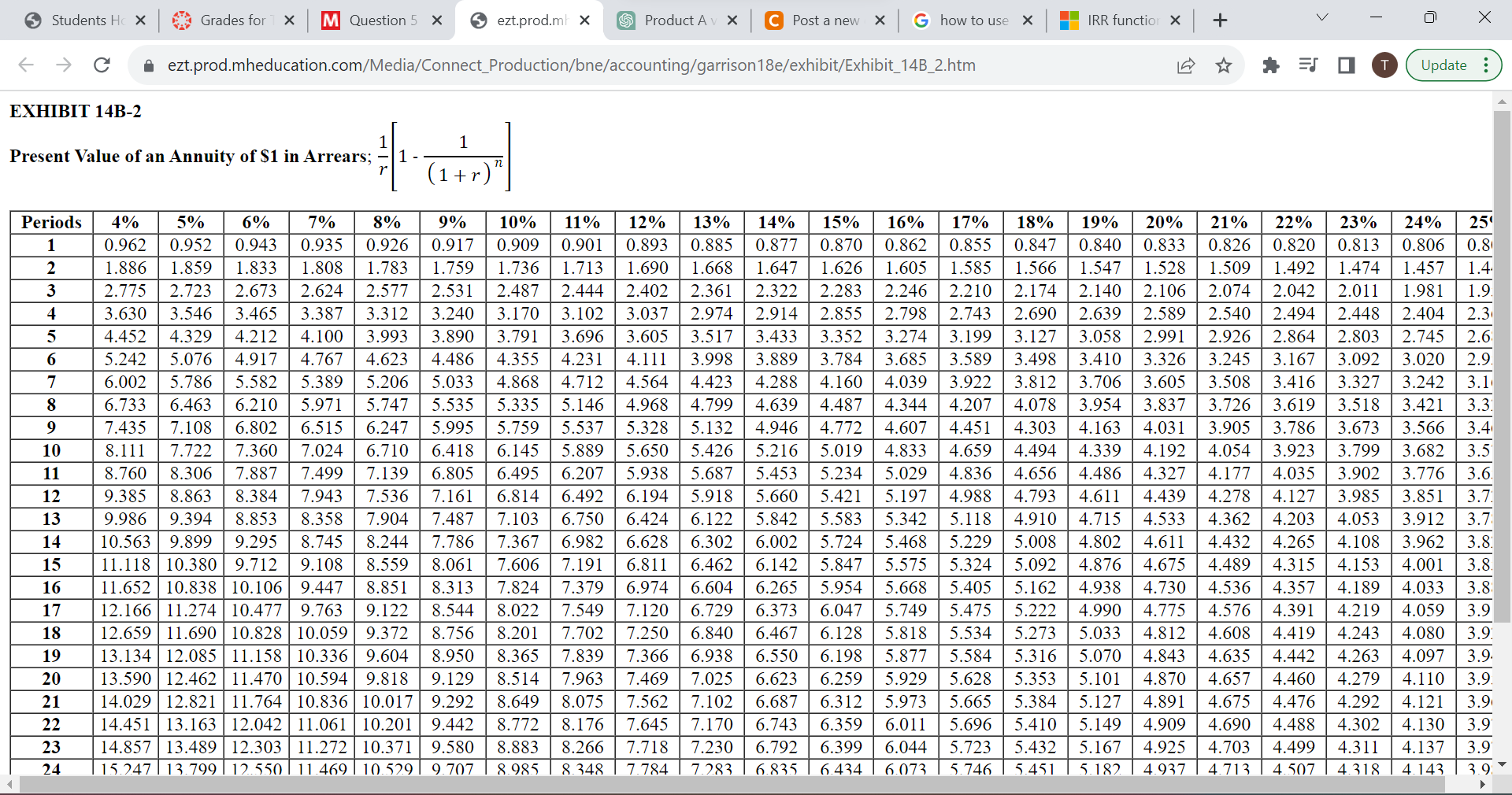The height and width of the screenshot is (795, 1512).
Task: Reload the current page
Action: (x=102, y=65)
